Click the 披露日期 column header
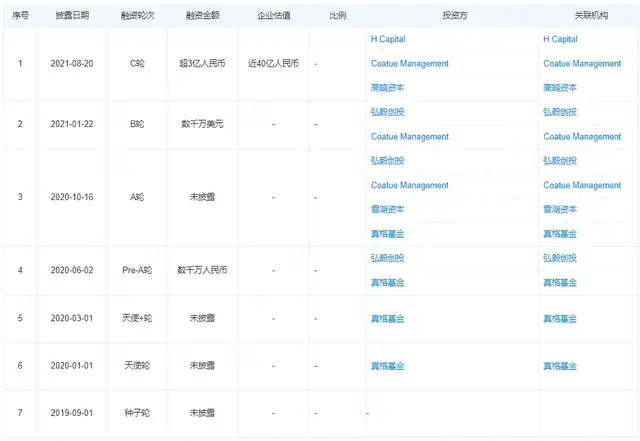This screenshot has width=640, height=441. click(72, 16)
